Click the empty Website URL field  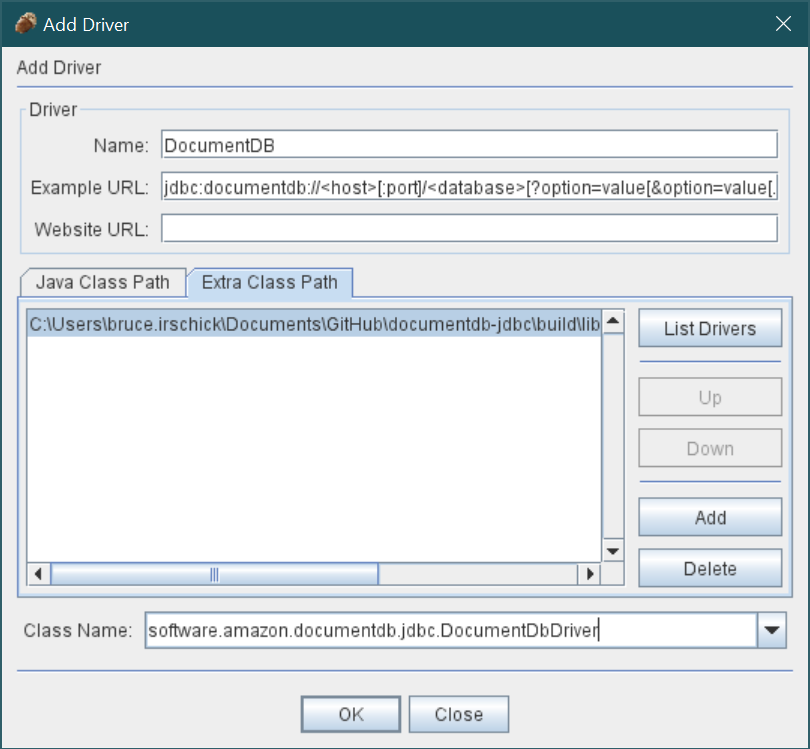[x=469, y=229]
